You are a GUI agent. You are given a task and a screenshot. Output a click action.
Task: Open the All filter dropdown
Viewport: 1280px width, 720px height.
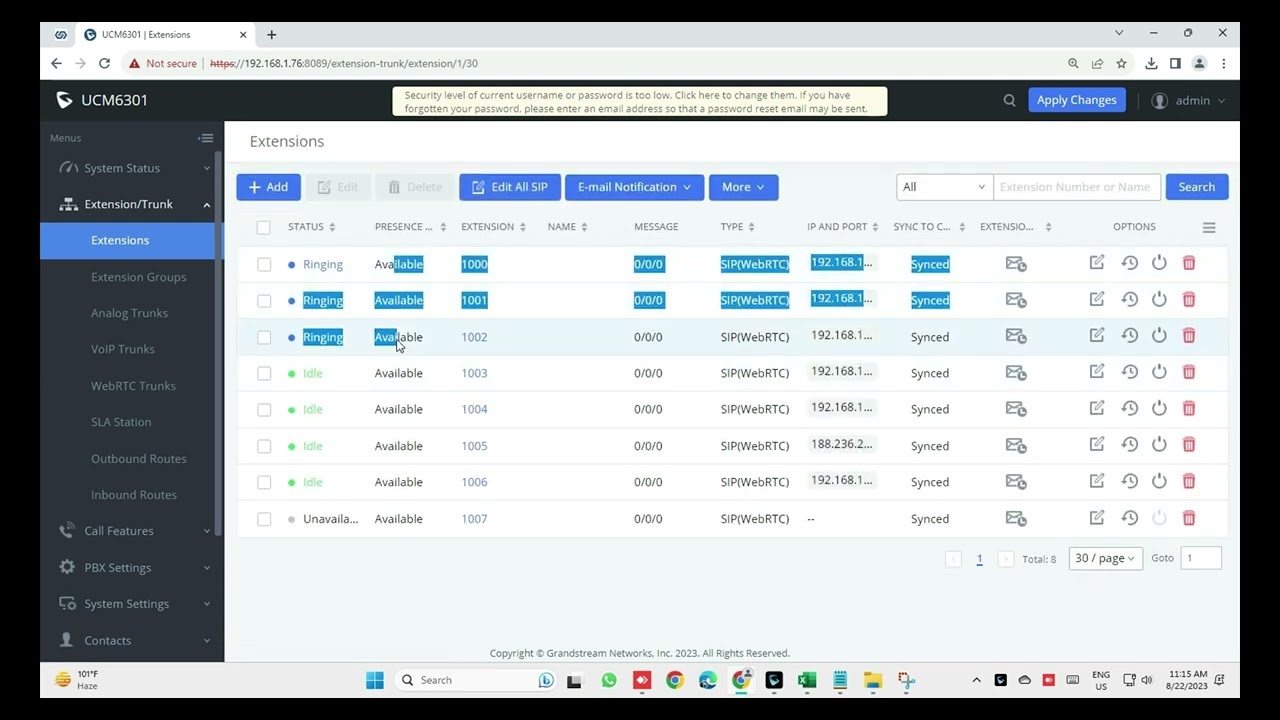[x=944, y=187]
